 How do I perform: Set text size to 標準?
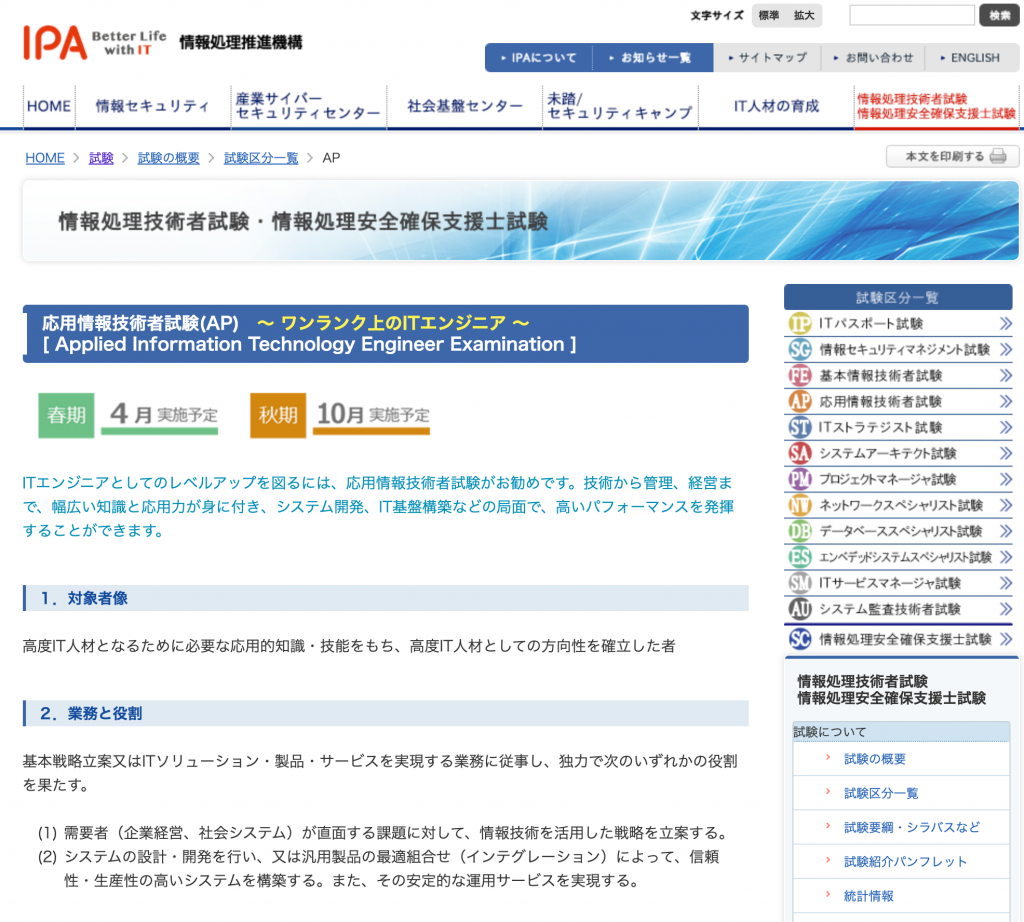pyautogui.click(x=769, y=15)
